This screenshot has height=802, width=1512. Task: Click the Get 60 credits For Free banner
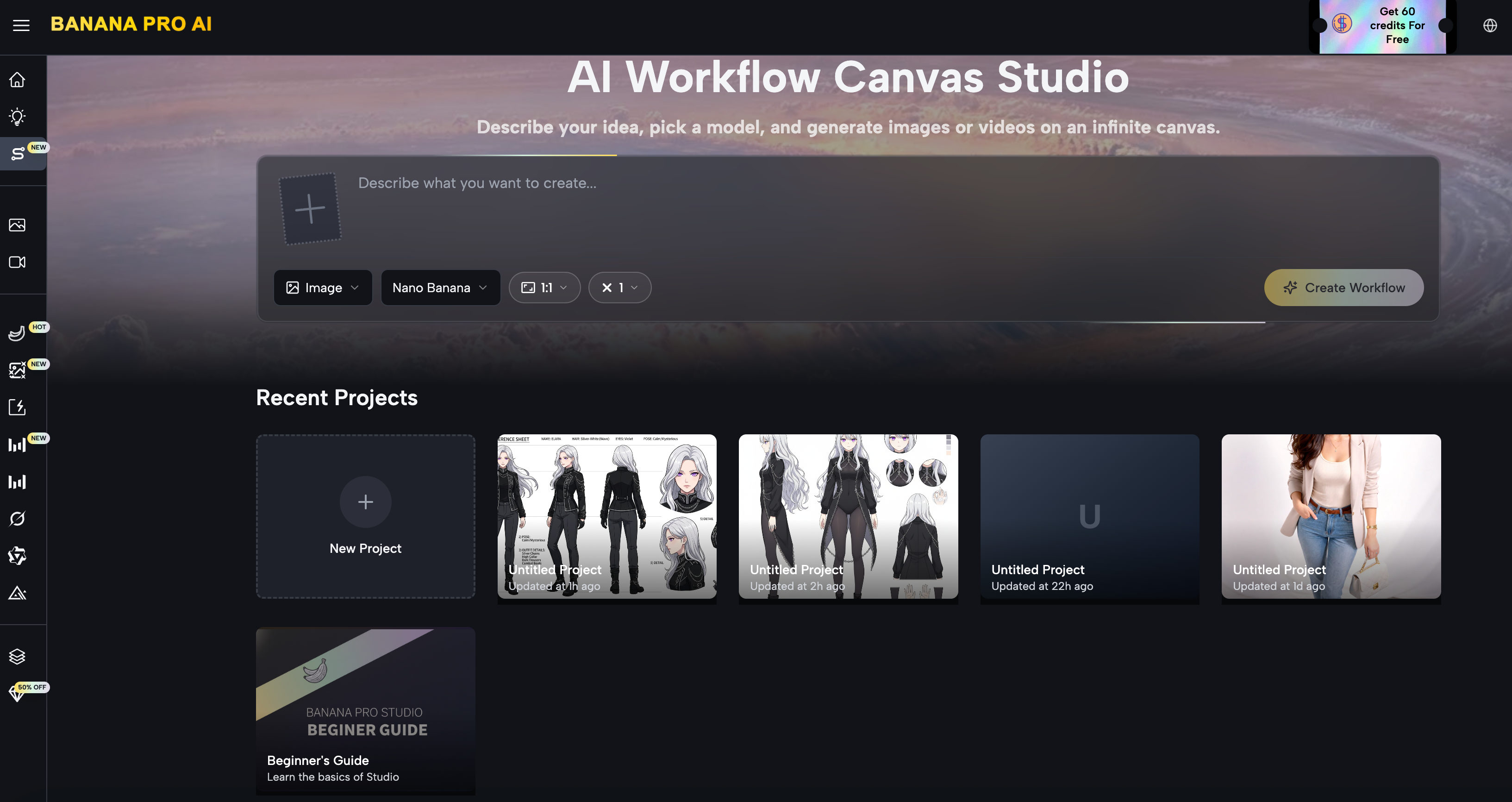tap(1382, 26)
